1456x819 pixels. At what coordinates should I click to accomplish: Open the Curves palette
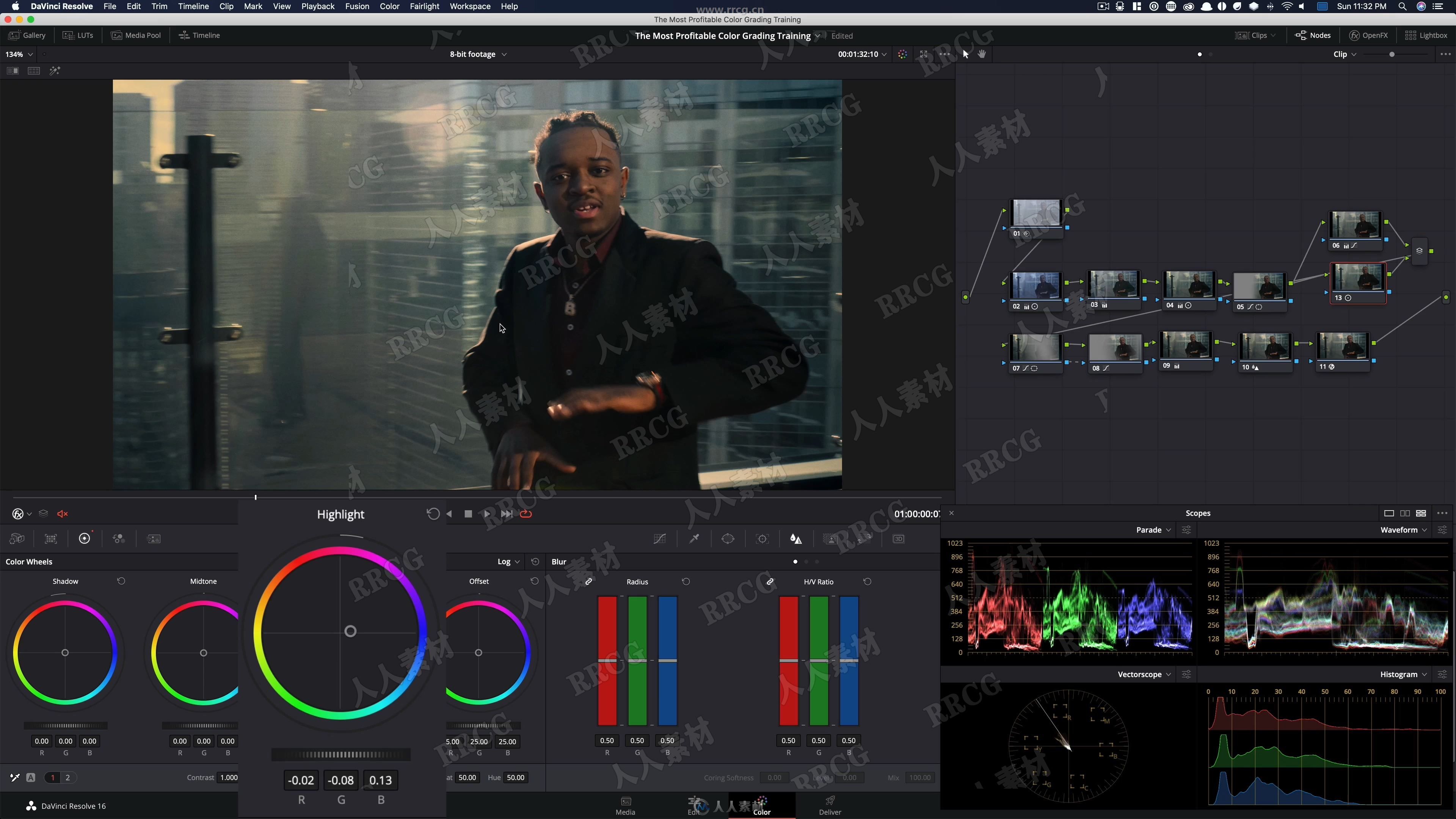660,539
